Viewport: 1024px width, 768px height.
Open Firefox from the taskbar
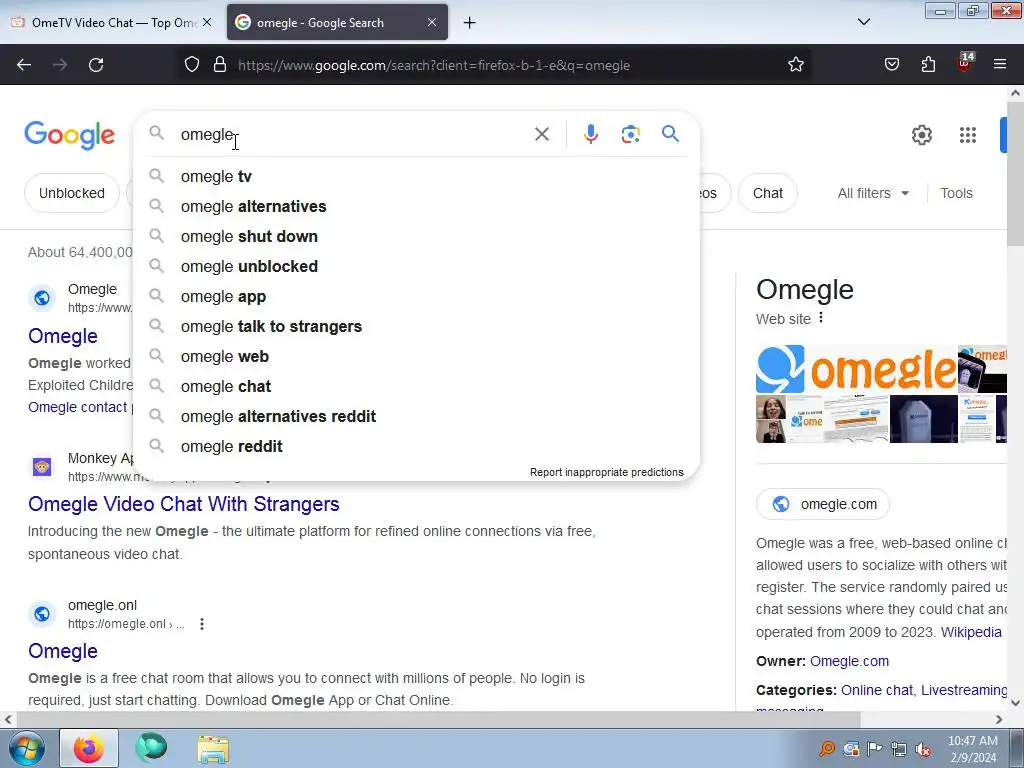[89, 748]
